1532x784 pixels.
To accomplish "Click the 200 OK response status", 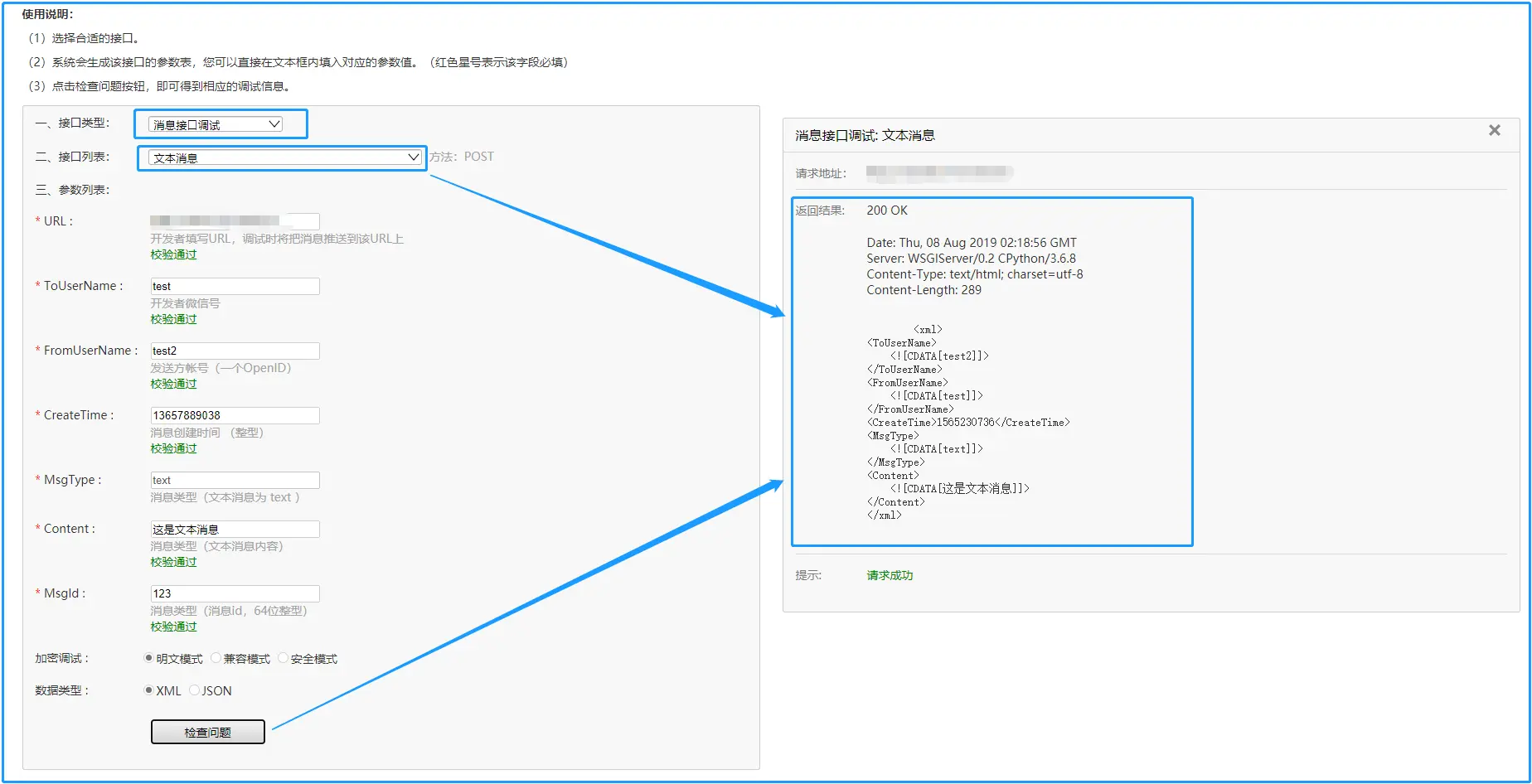I will tap(887, 211).
